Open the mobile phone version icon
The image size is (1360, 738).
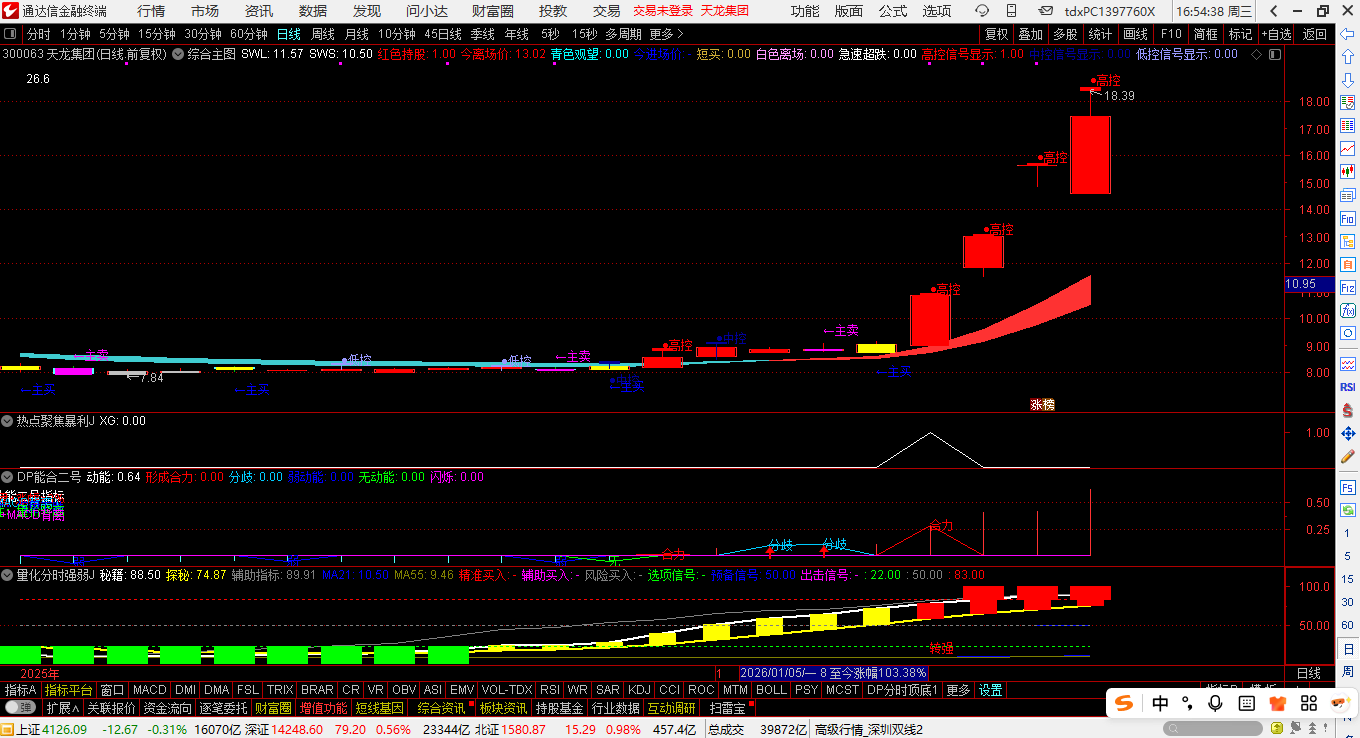click(1011, 11)
